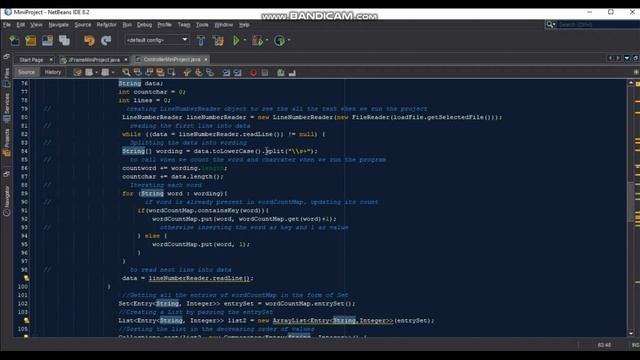Image resolution: width=640 pixels, height=360 pixels.
Task: Expand the Debug Project arrow dropdown
Action: 267,40
